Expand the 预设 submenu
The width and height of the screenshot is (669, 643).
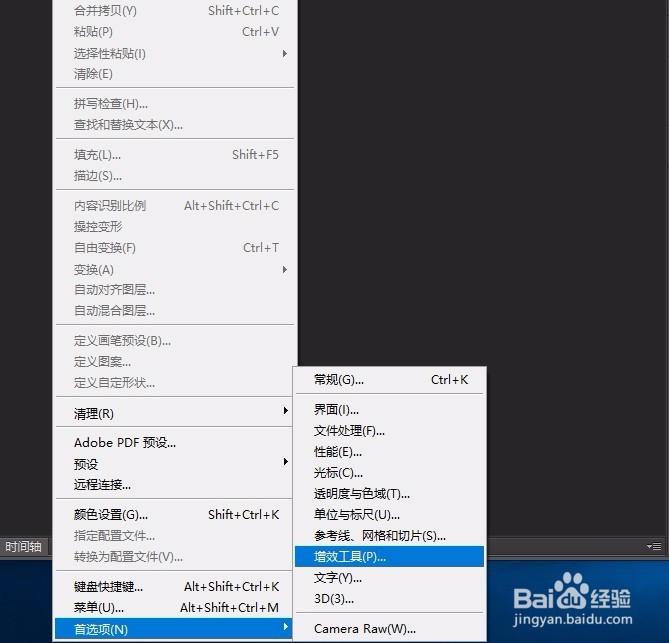tap(174, 464)
